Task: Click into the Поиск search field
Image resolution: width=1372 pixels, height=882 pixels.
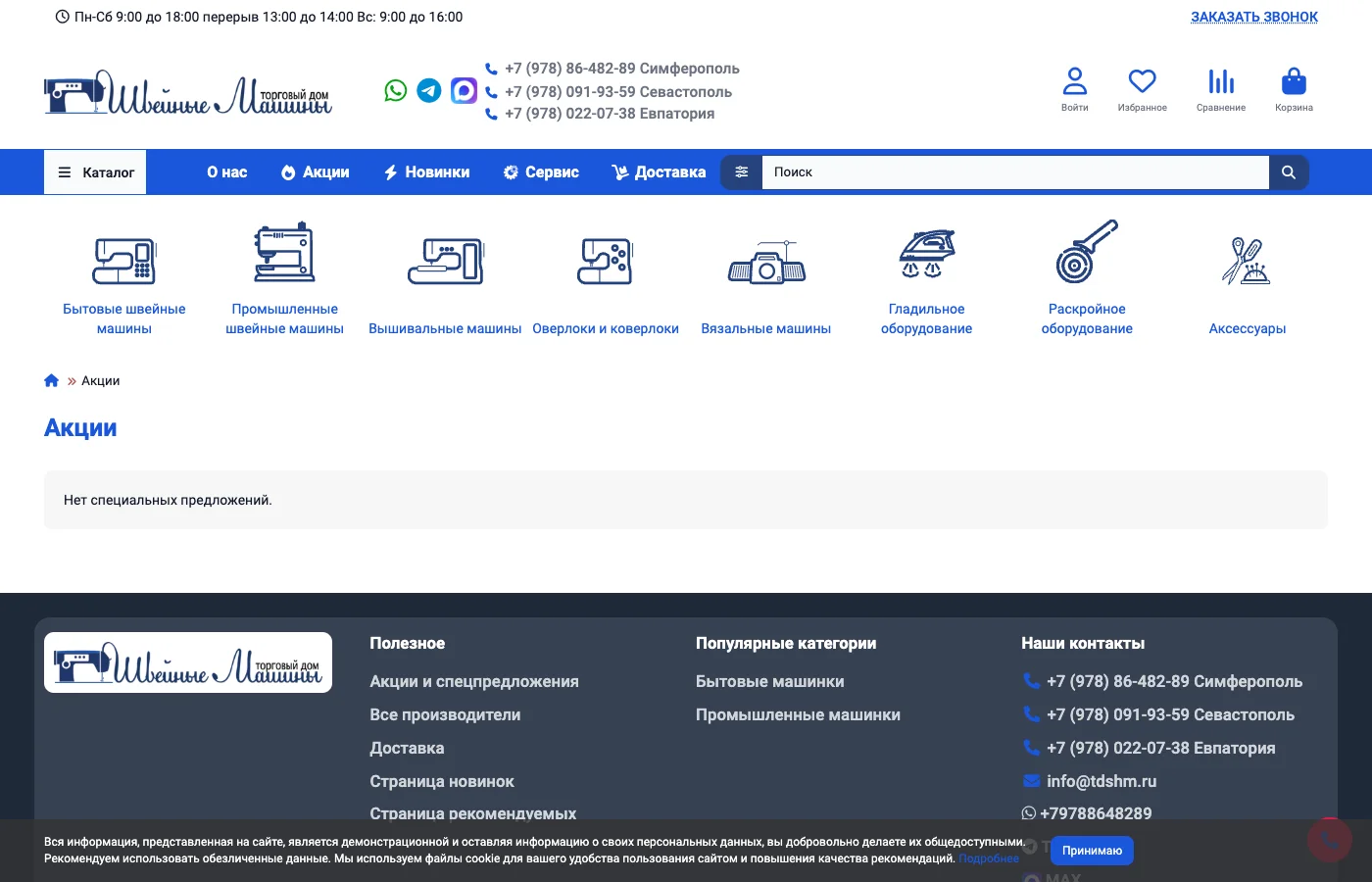Action: (x=1014, y=172)
